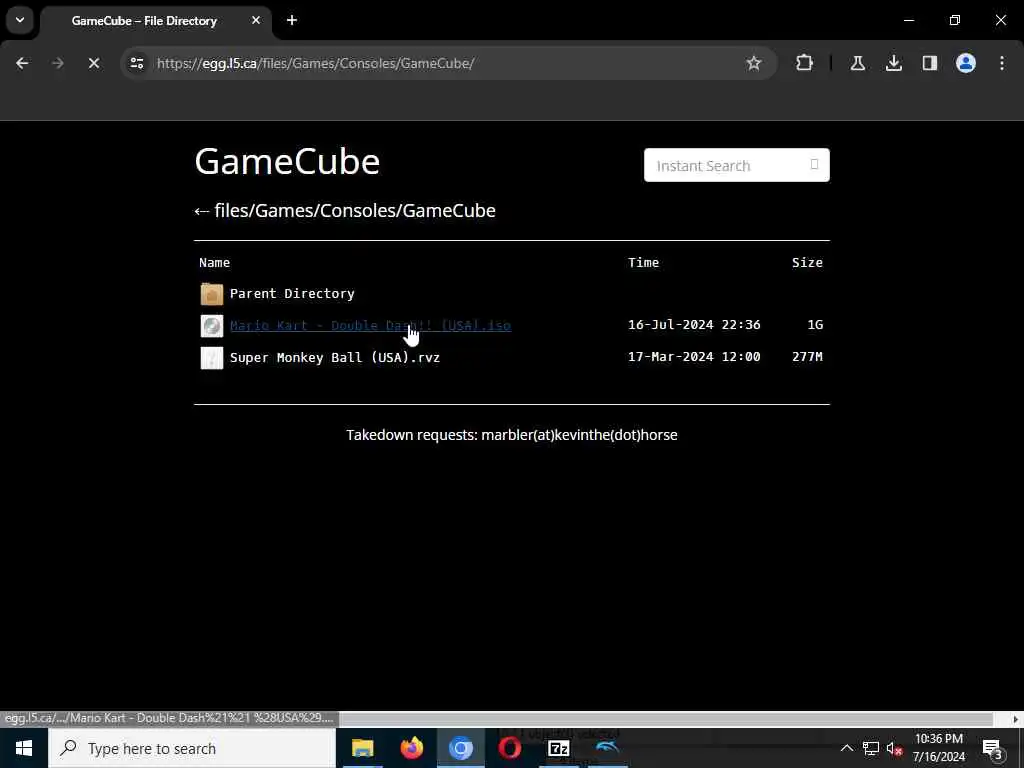Download Mario Kart - Double Dash!! (USA).iso
This screenshot has height=768, width=1024.
point(370,325)
